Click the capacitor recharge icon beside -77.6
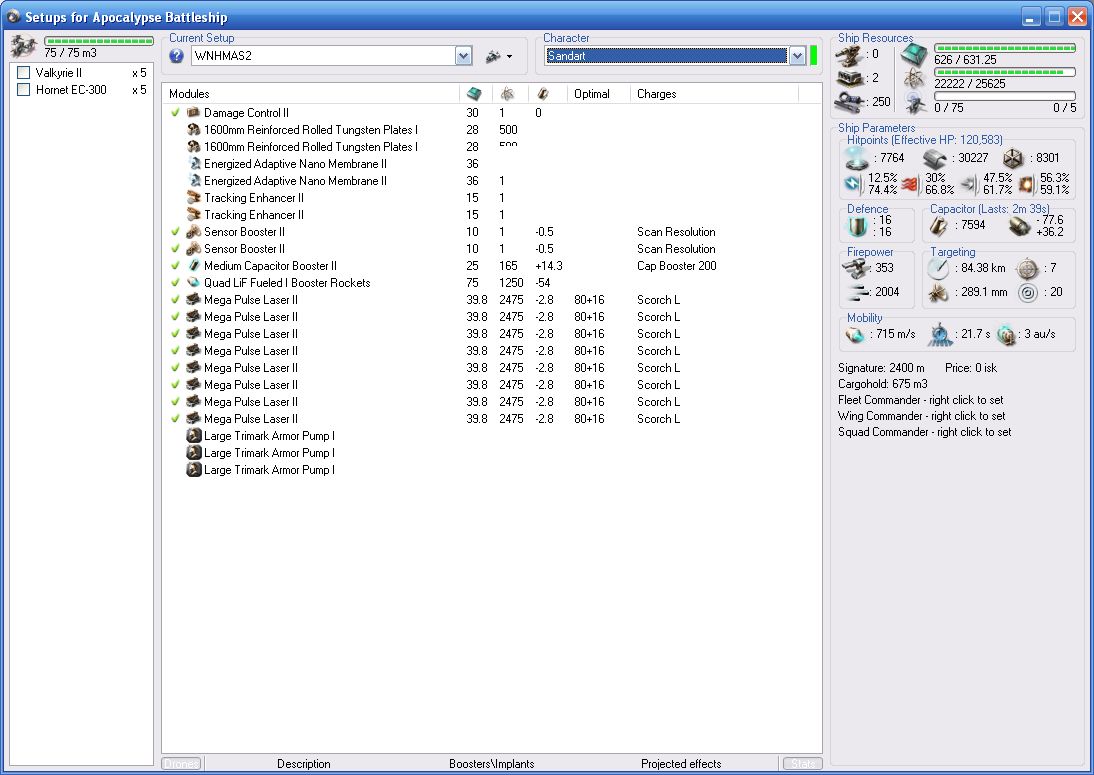Viewport: 1094px width, 775px height. (1019, 225)
